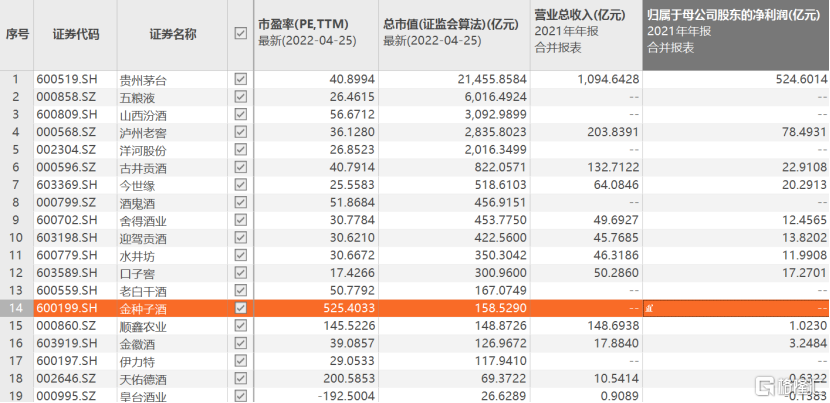Click security name 山西汾酒
The height and width of the screenshot is (403, 830).
(144, 115)
